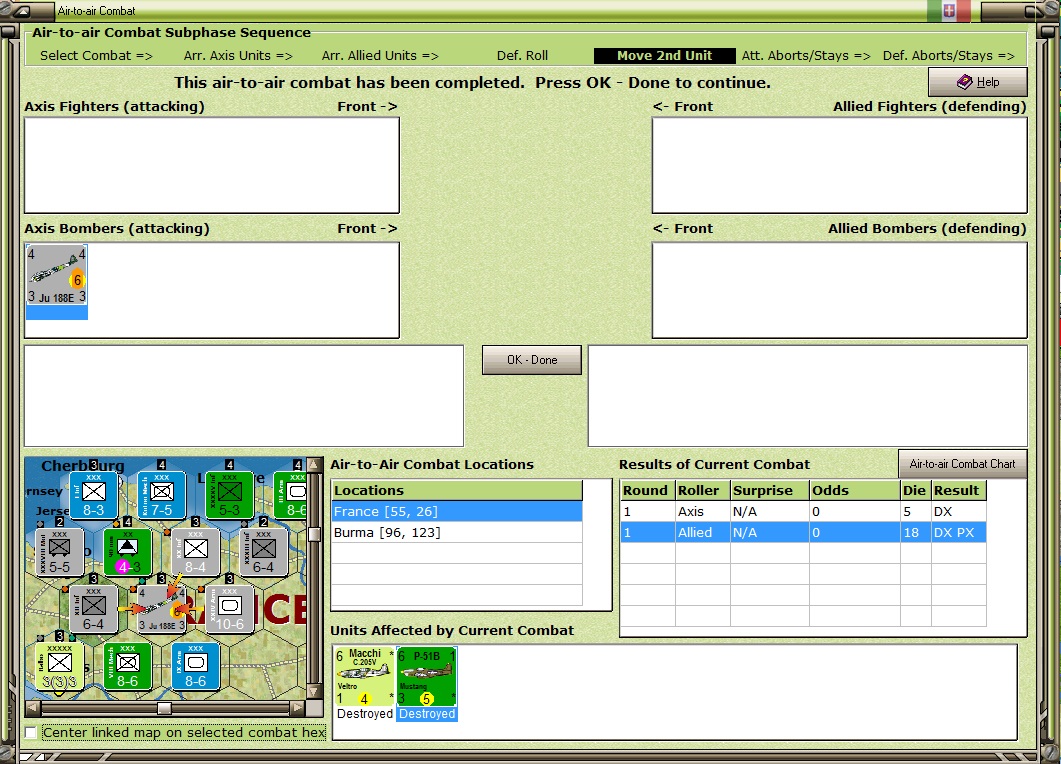Image resolution: width=1061 pixels, height=764 pixels.
Task: Click the highlighted Move 2nd Unit subphase
Action: point(664,55)
